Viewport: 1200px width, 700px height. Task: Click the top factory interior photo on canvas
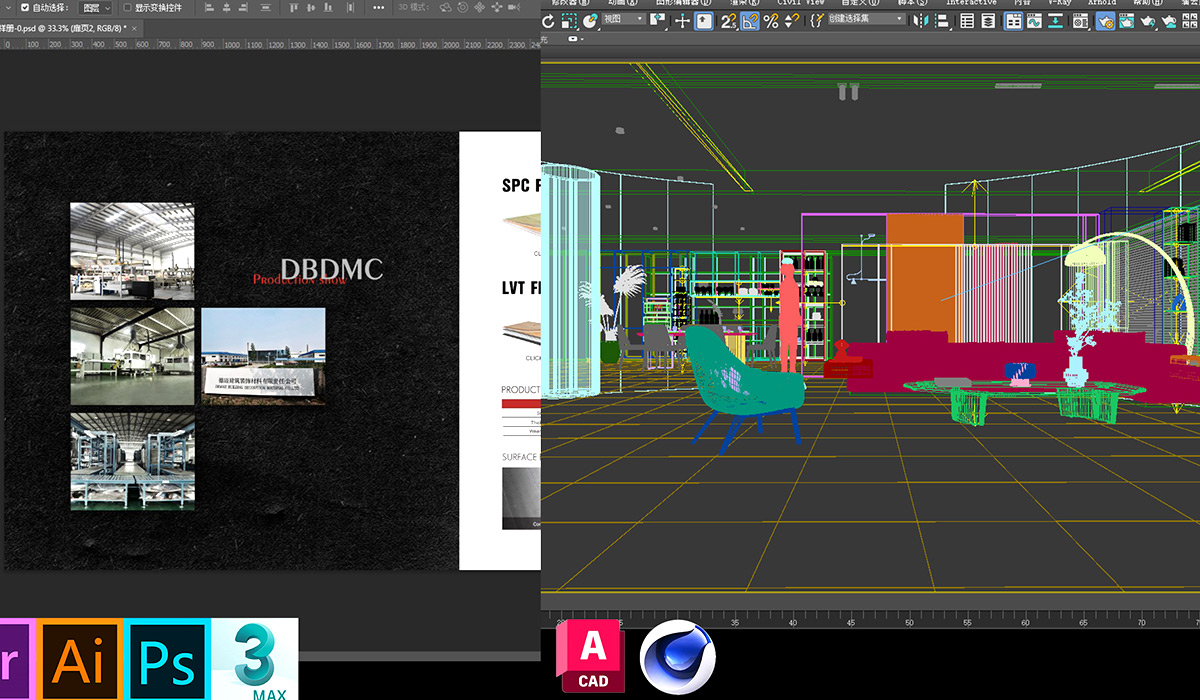tap(132, 251)
